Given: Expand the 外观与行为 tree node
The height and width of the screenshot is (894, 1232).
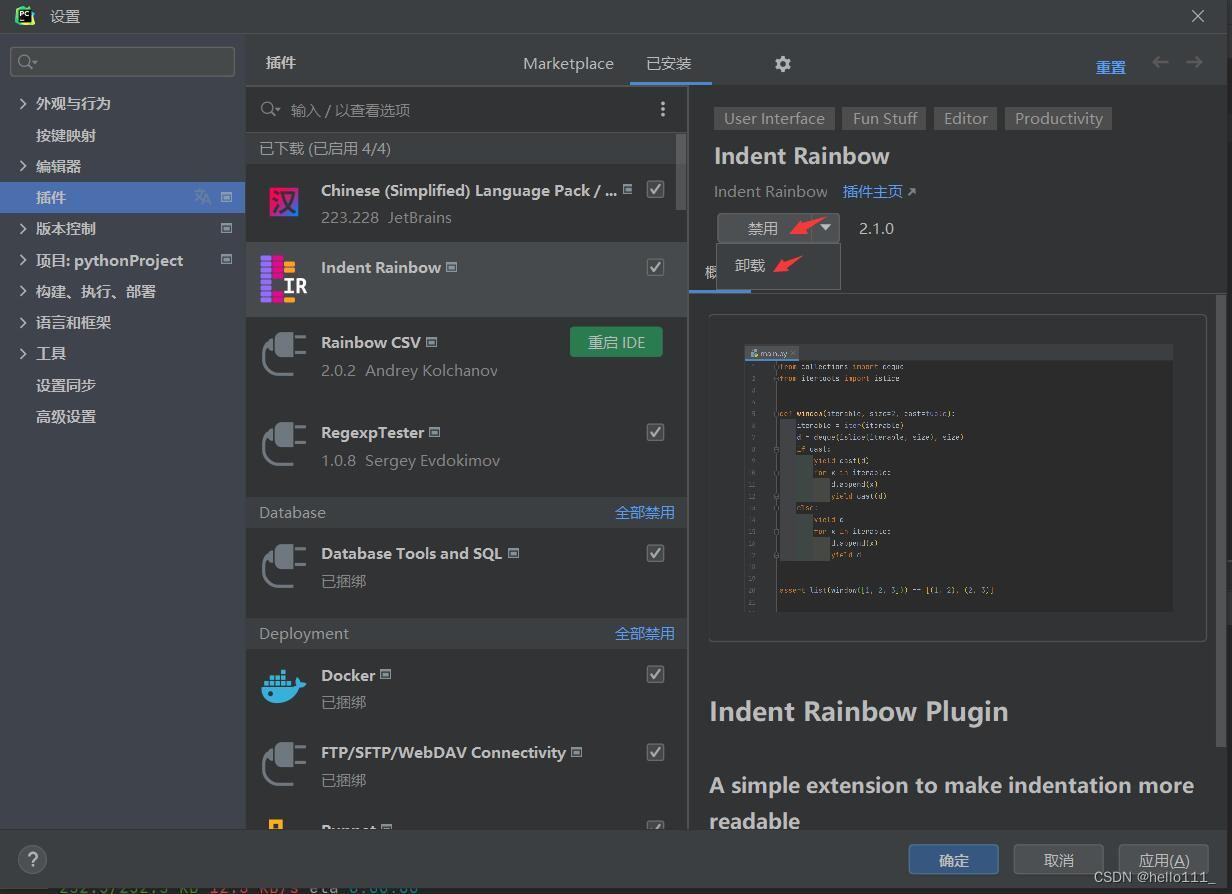Looking at the screenshot, I should pos(23,103).
